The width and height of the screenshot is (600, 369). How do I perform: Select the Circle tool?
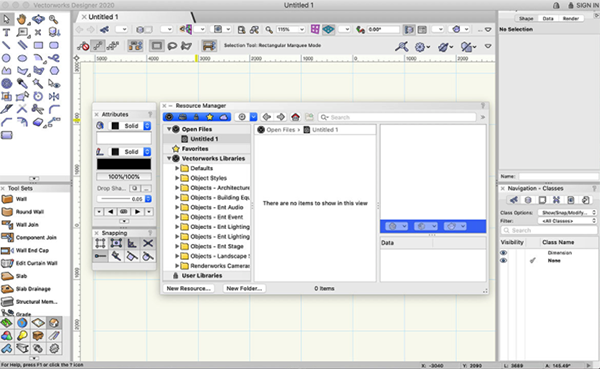7,58
